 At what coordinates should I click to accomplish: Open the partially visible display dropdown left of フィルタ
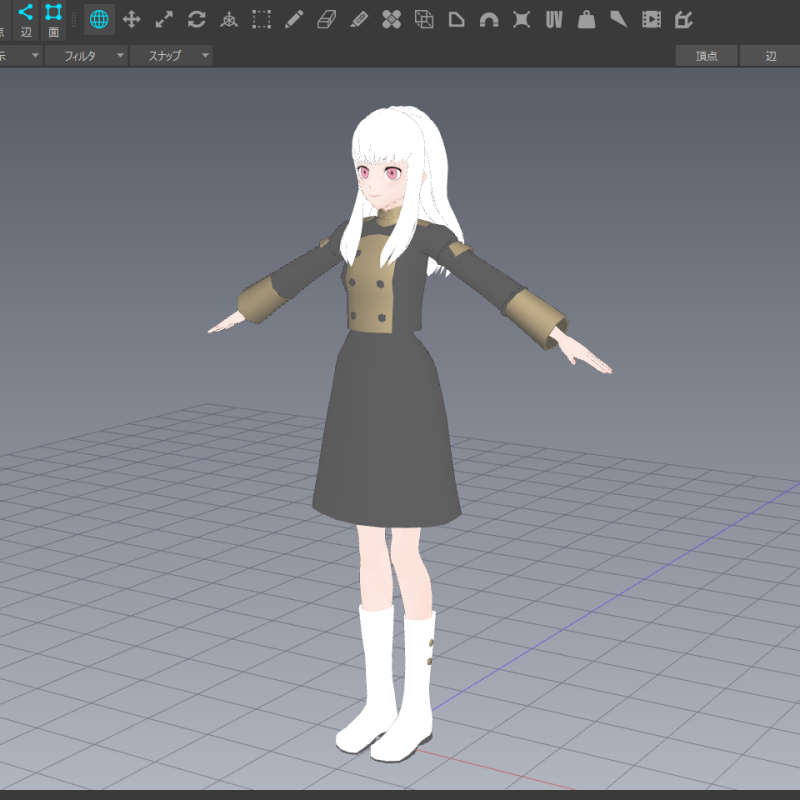[x=20, y=56]
